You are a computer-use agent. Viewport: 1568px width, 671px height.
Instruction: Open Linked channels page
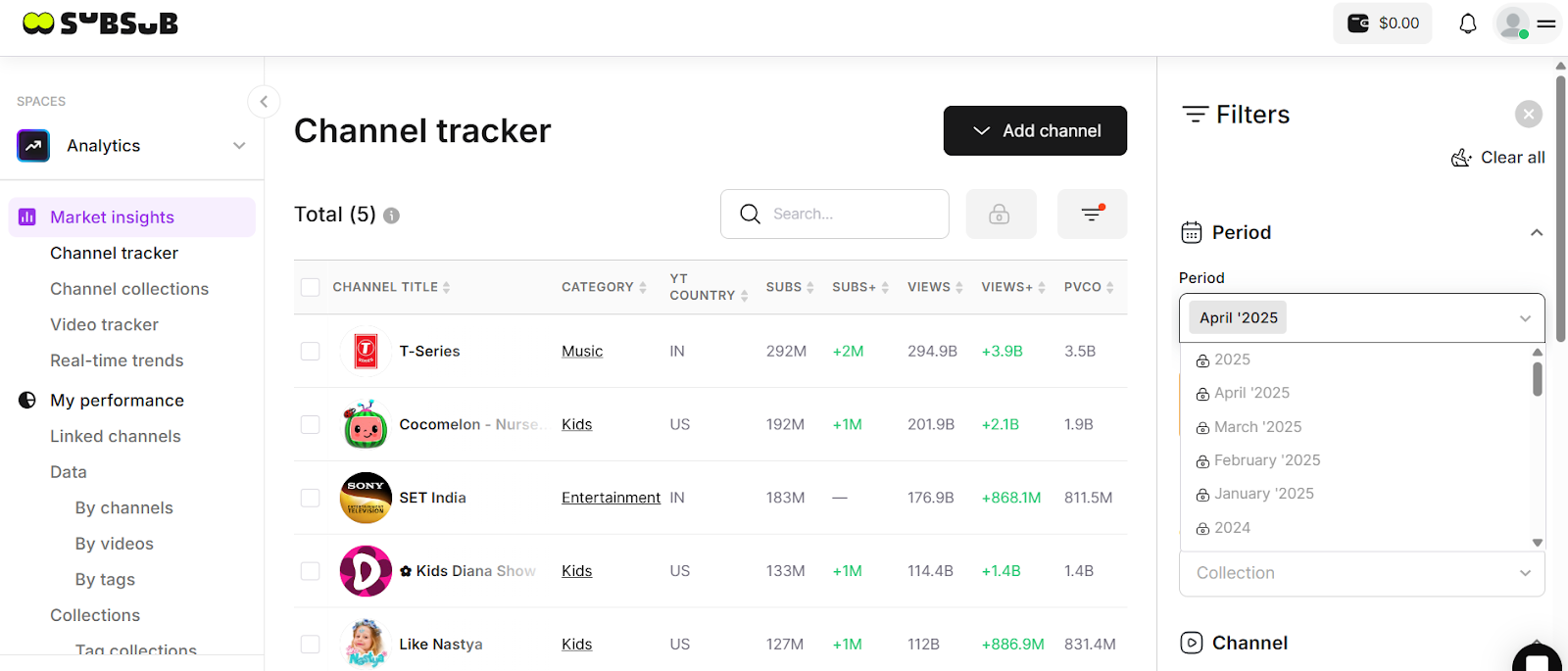[116, 436]
